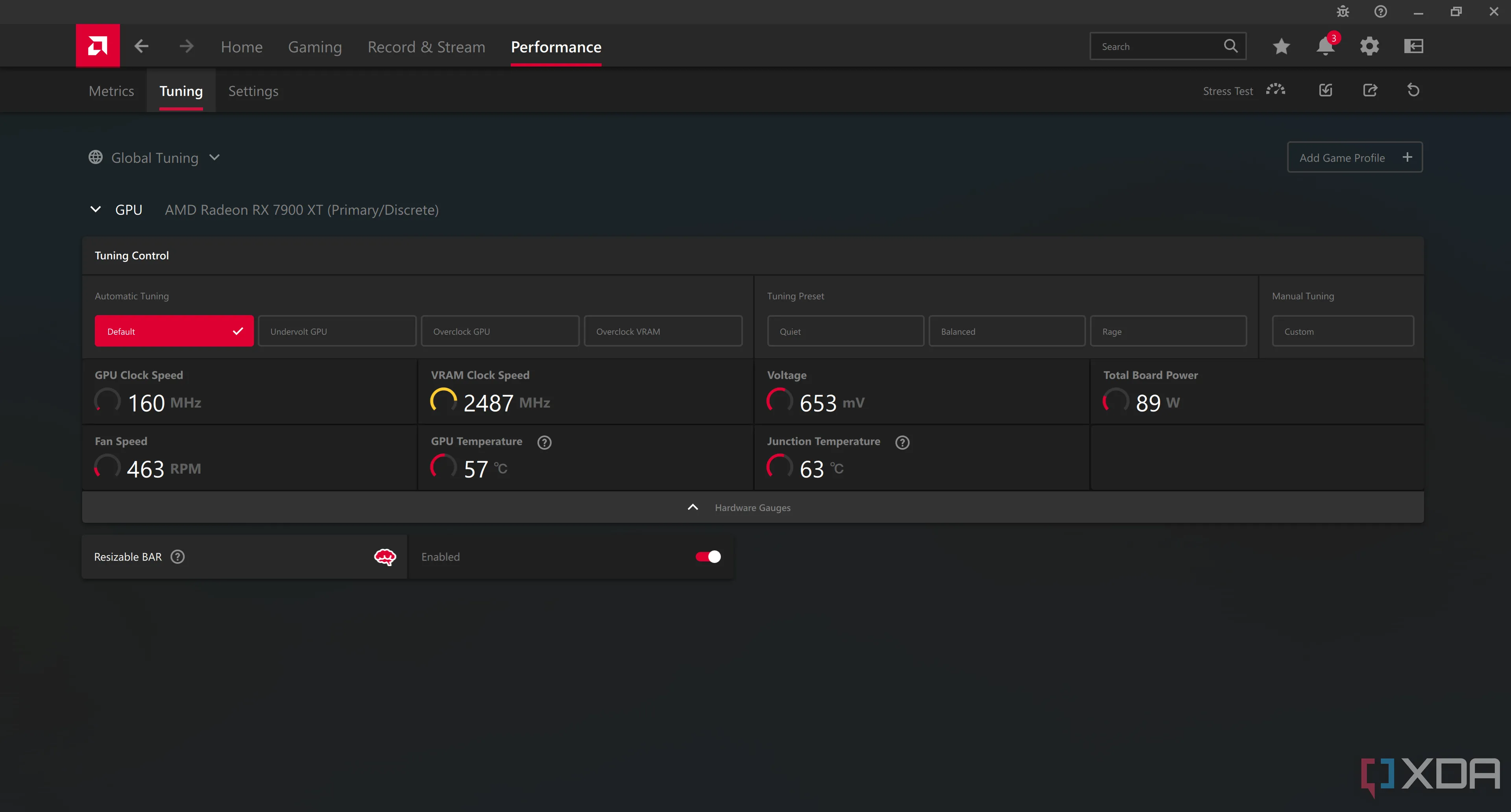Image resolution: width=1511 pixels, height=812 pixels.
Task: Open the Record & Stream tab
Action: [427, 47]
